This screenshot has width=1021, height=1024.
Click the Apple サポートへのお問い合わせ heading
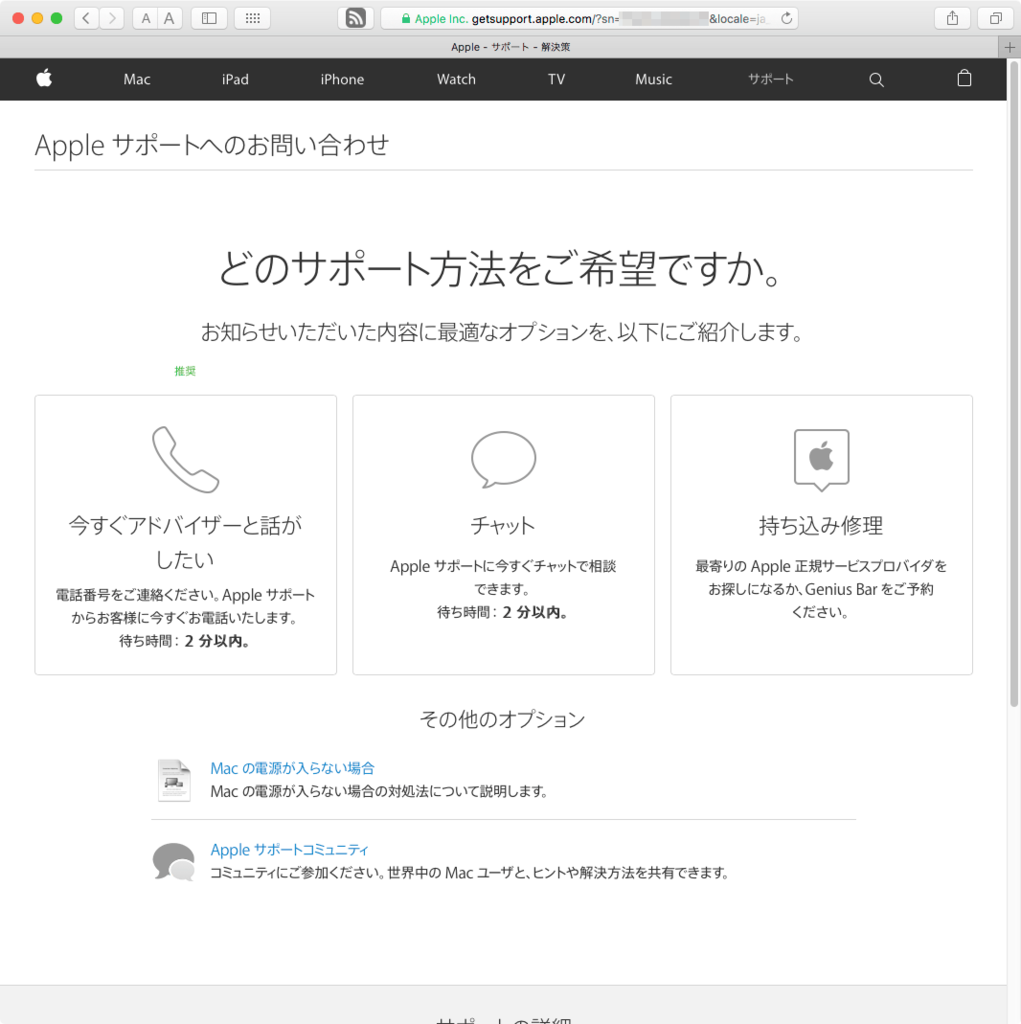click(212, 145)
